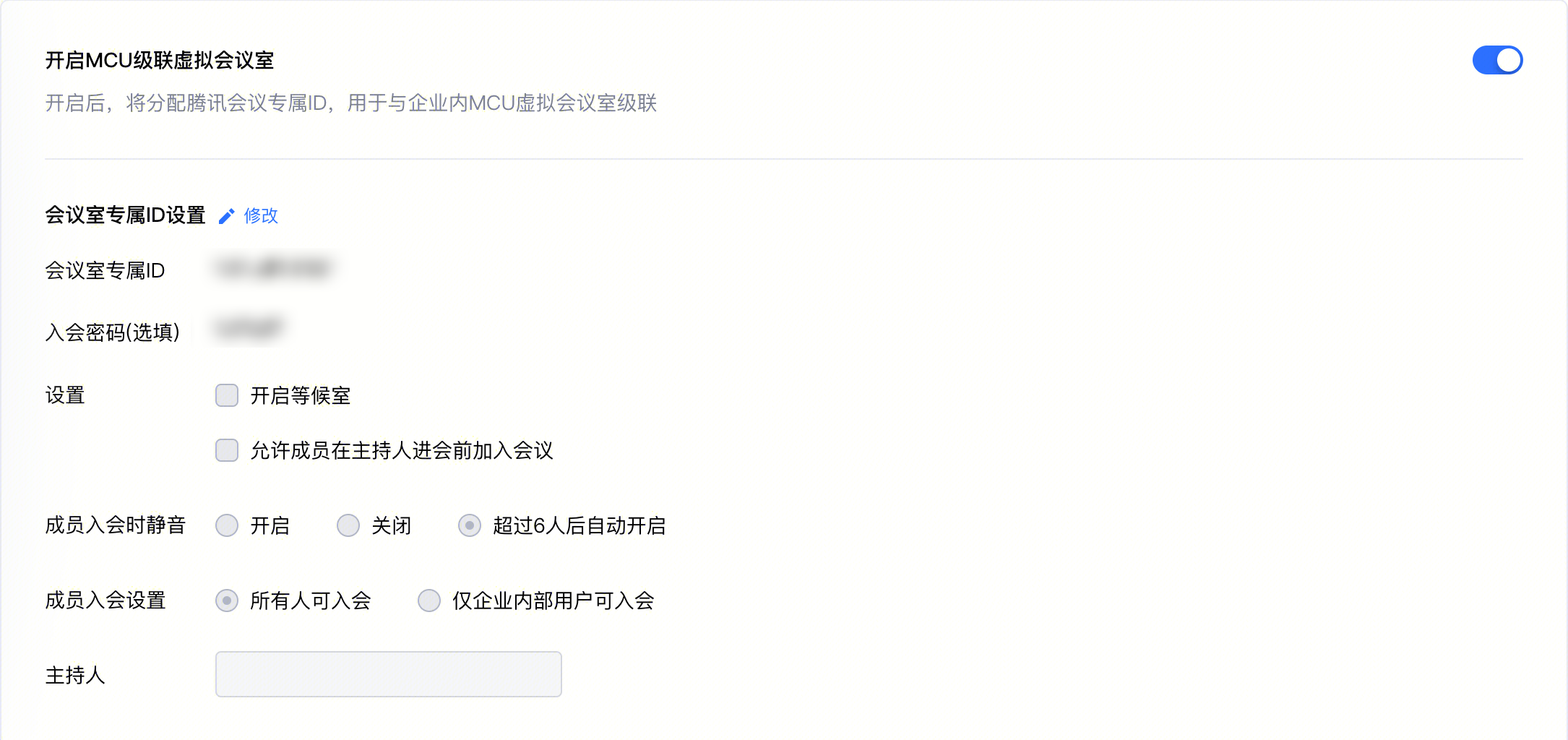Viewport: 1568px width, 740px height.
Task: Open the 修改 link for room ID settings
Action: coord(261,215)
